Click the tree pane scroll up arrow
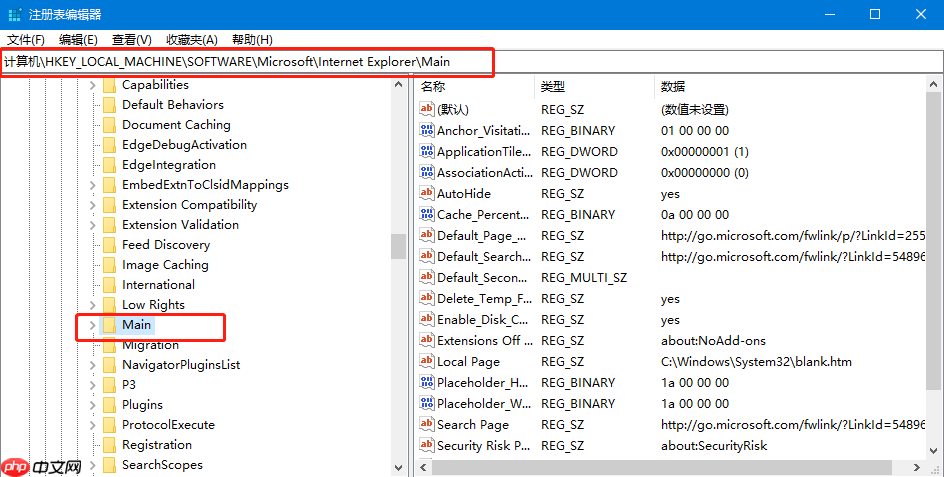The width and height of the screenshot is (944, 477). pyautogui.click(x=398, y=85)
